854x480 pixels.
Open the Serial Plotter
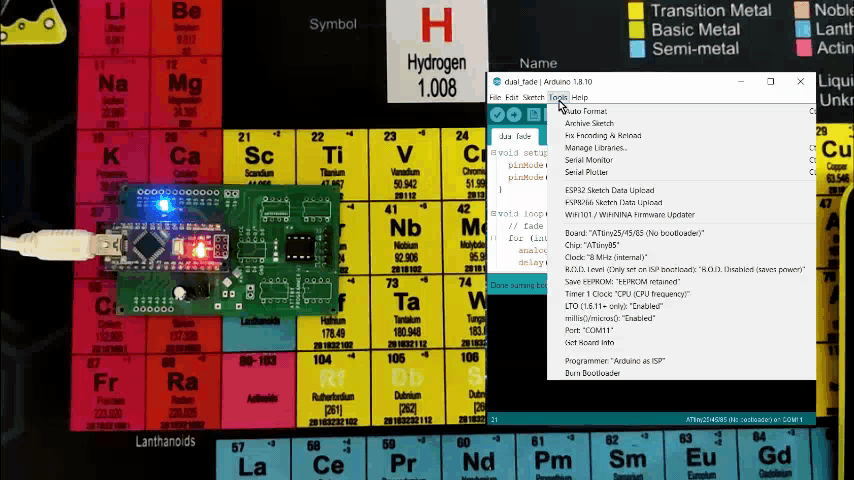click(x=681, y=172)
